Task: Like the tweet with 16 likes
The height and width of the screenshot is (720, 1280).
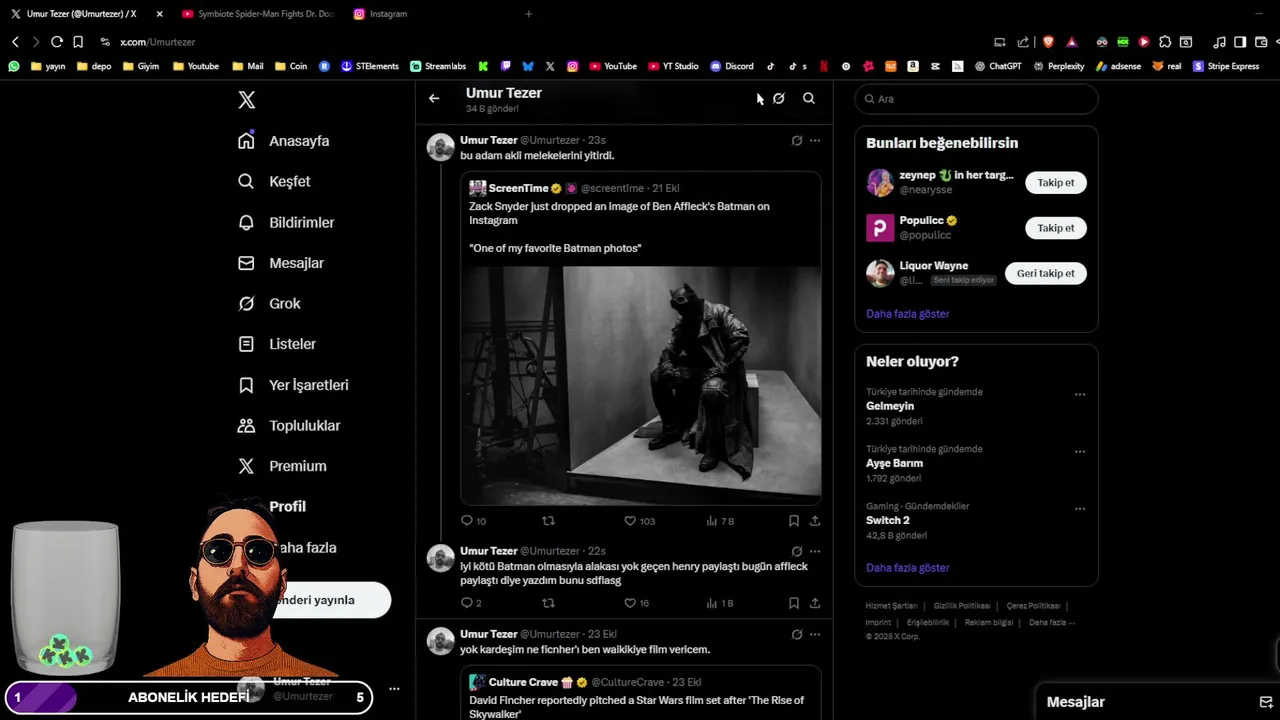Action: tap(637, 603)
